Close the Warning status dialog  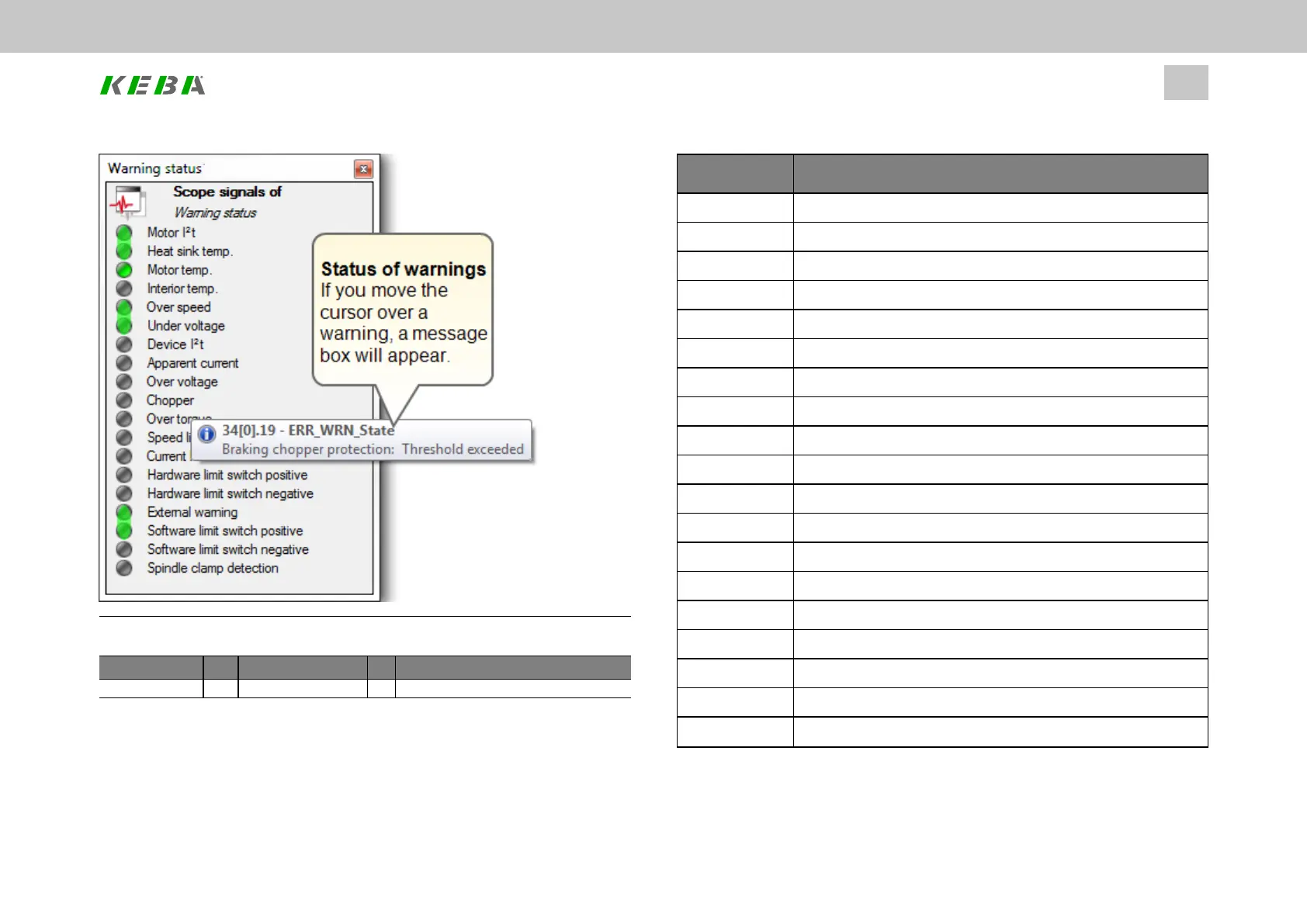click(x=363, y=168)
